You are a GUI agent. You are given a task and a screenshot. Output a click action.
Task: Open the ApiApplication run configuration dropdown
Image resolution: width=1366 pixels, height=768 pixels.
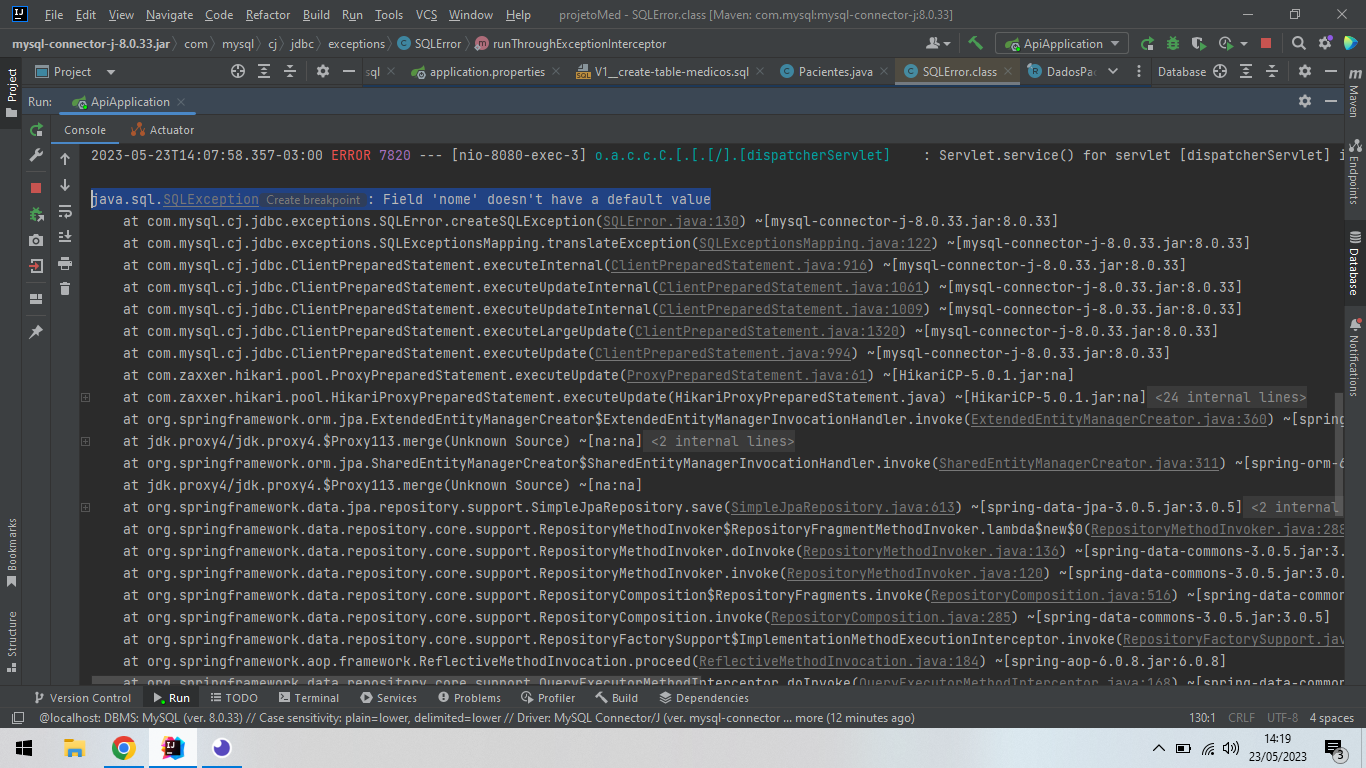point(1062,43)
